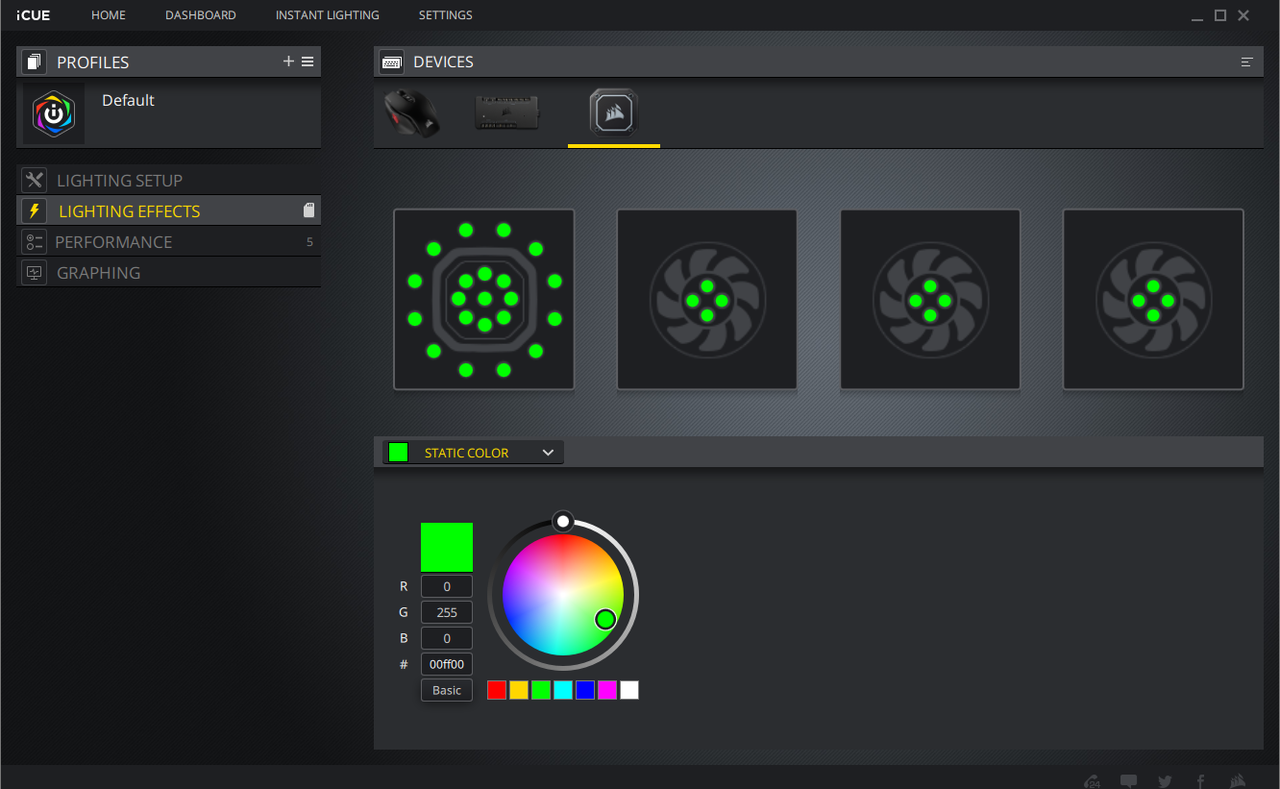Select the mouse device
Image resolution: width=1280 pixels, height=789 pixels.
[411, 113]
